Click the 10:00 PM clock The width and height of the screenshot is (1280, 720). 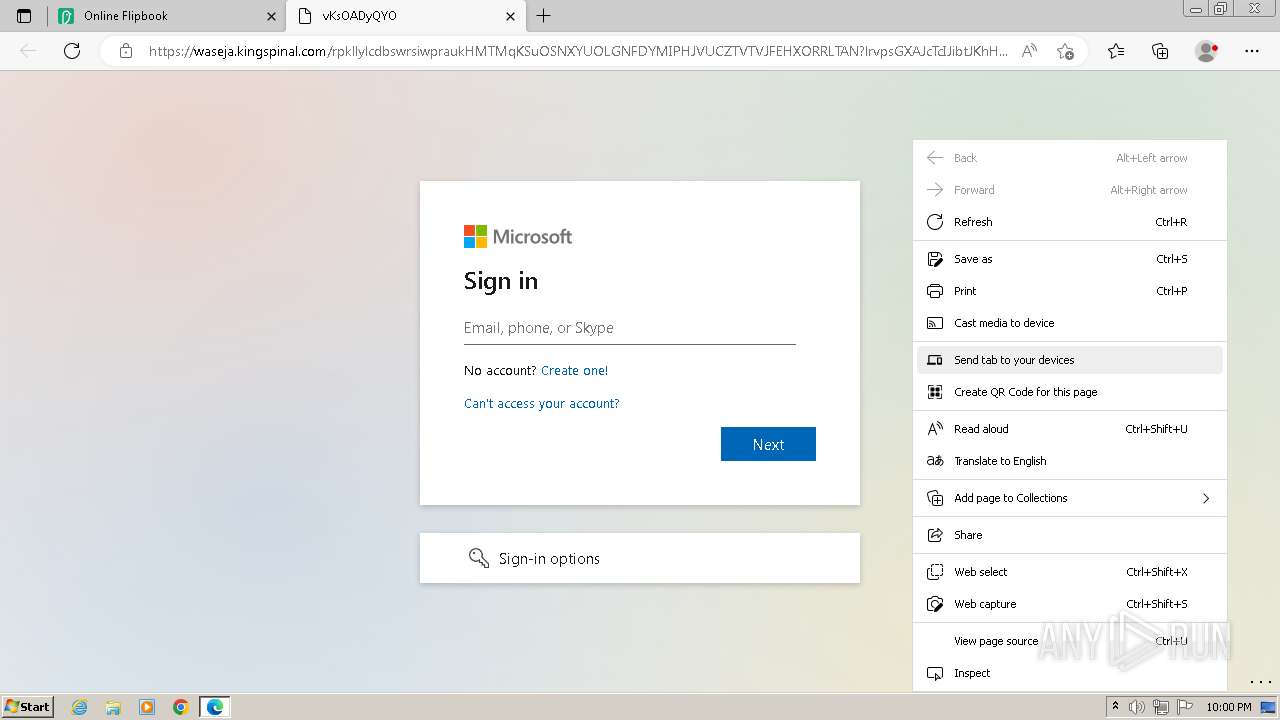(x=1229, y=707)
